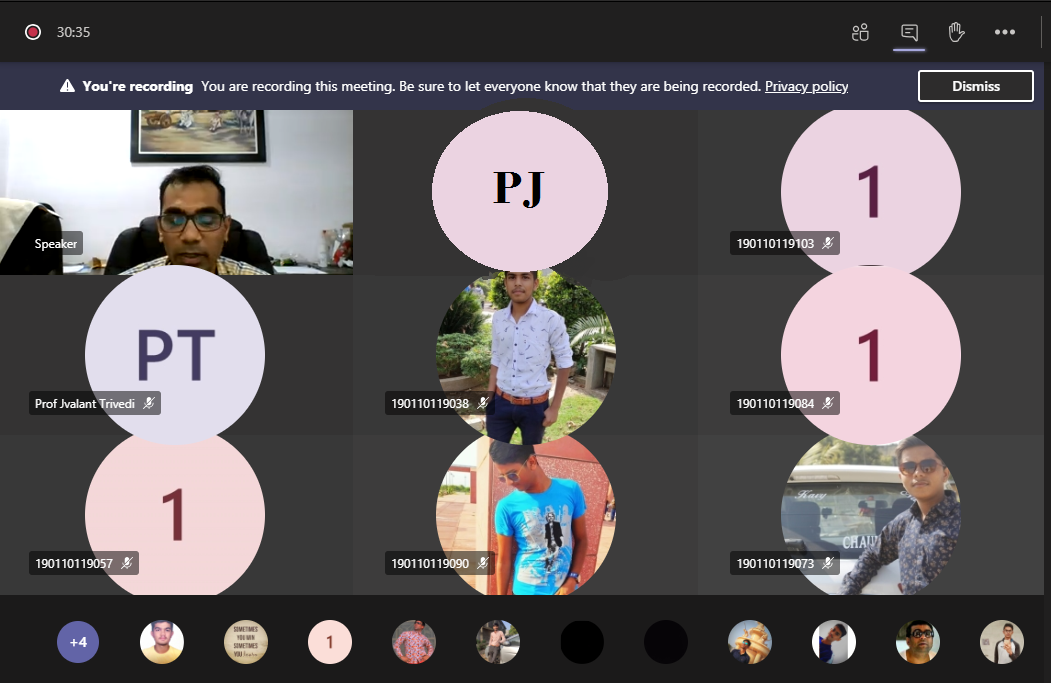Viewport: 1051px width, 683px height.
Task: Click muted mic icon beside 190110119103
Action: tap(828, 242)
